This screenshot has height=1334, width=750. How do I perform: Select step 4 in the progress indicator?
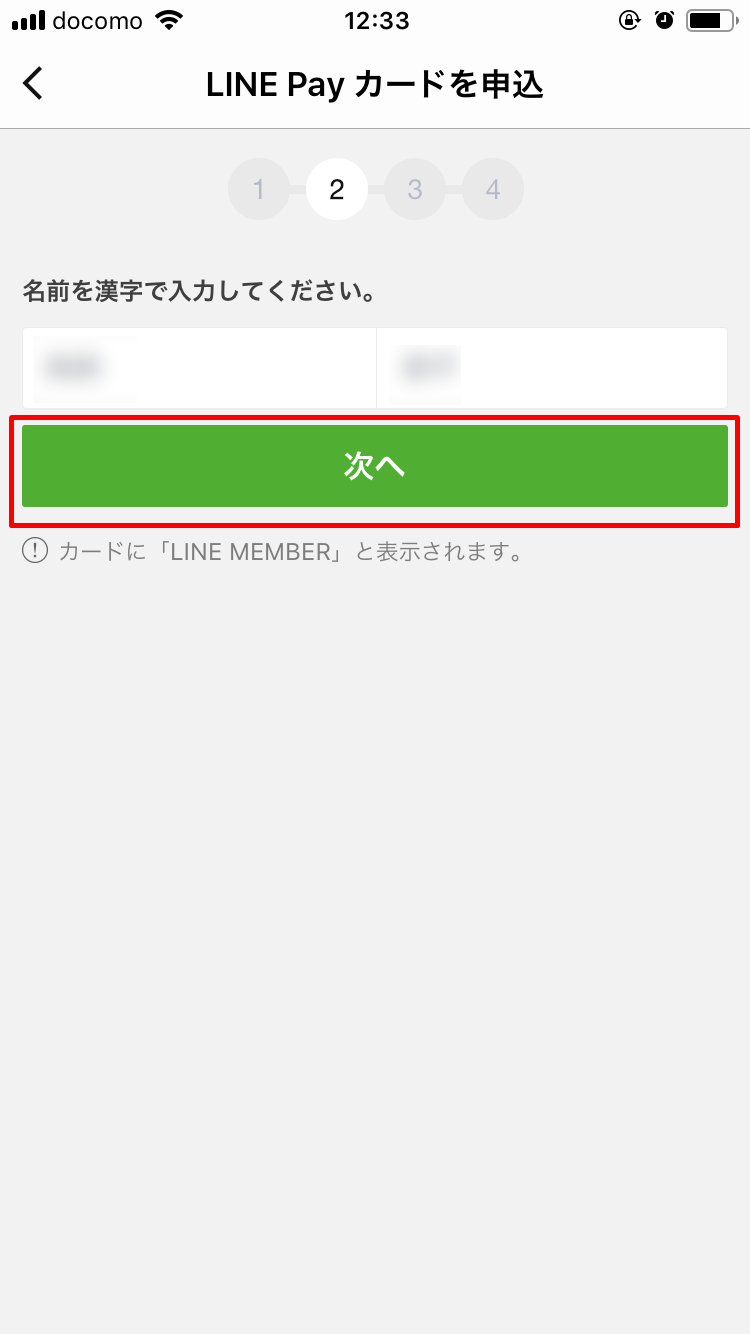[x=493, y=189]
